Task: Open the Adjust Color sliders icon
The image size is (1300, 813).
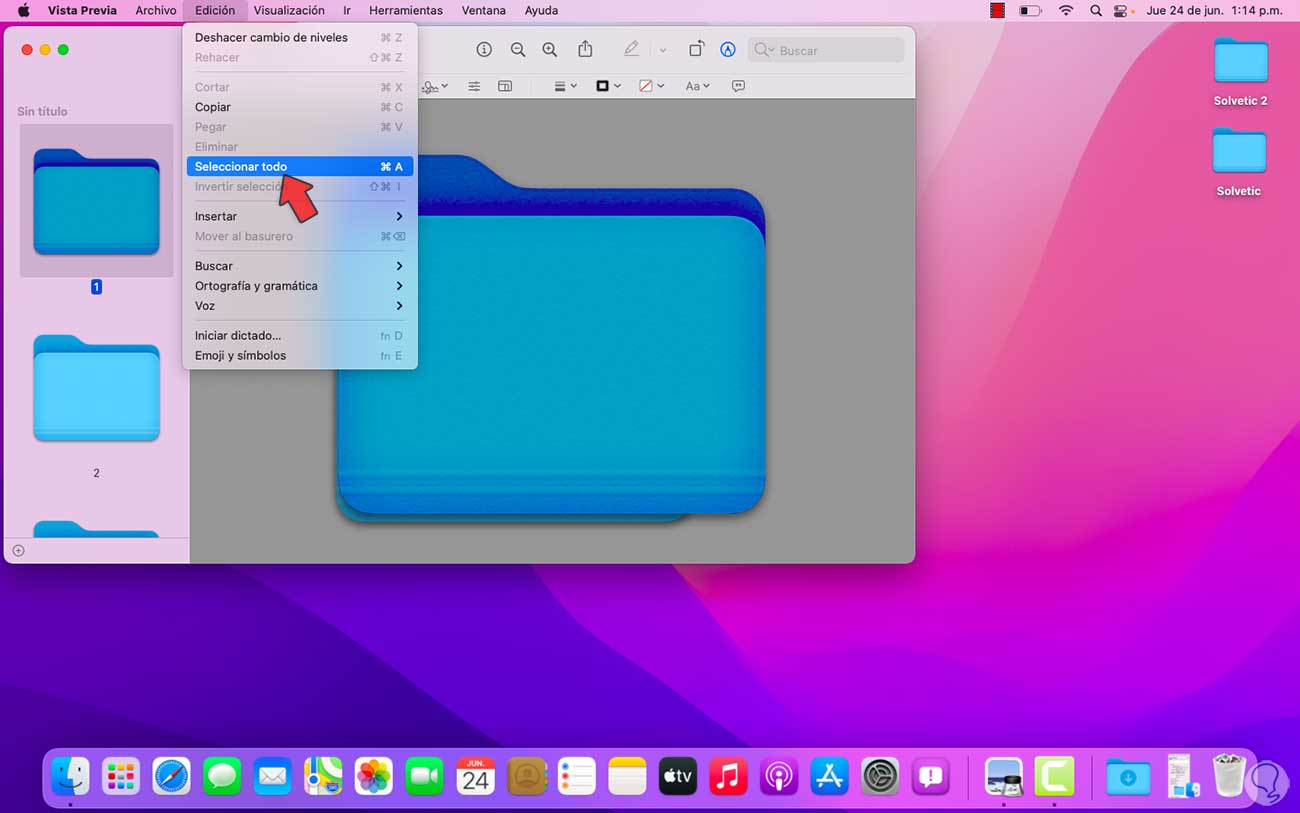Action: point(474,87)
